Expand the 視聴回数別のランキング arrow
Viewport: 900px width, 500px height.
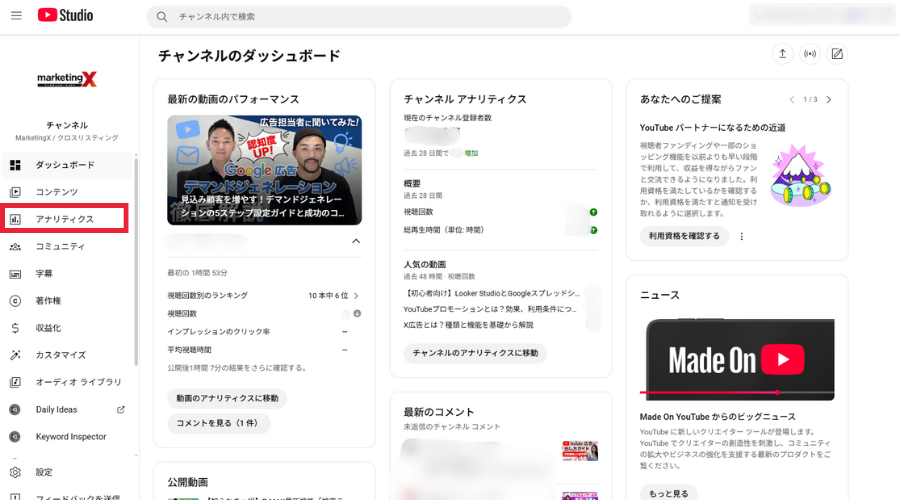[x=356, y=296]
